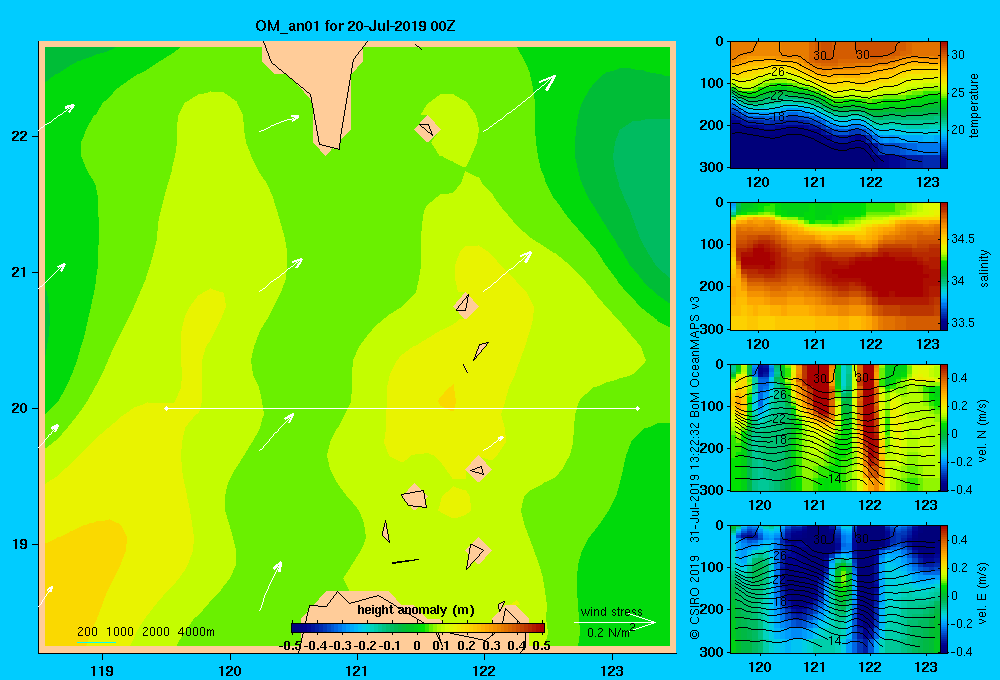Click the '100' depth label of temperature panel
This screenshot has height=680, width=1000.
click(x=712, y=83)
